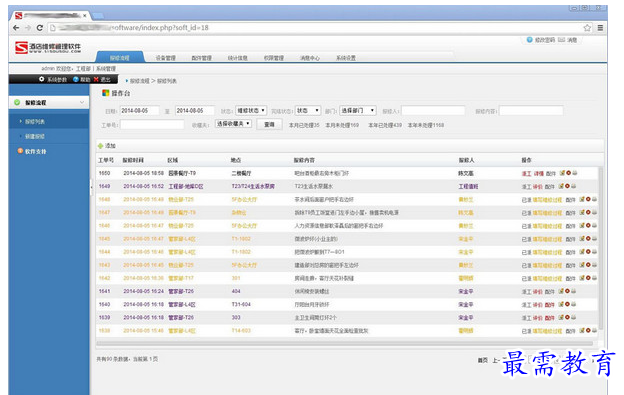Click the 报修人 input field
Viewport: 624px width, 395px height.
(x=433, y=111)
